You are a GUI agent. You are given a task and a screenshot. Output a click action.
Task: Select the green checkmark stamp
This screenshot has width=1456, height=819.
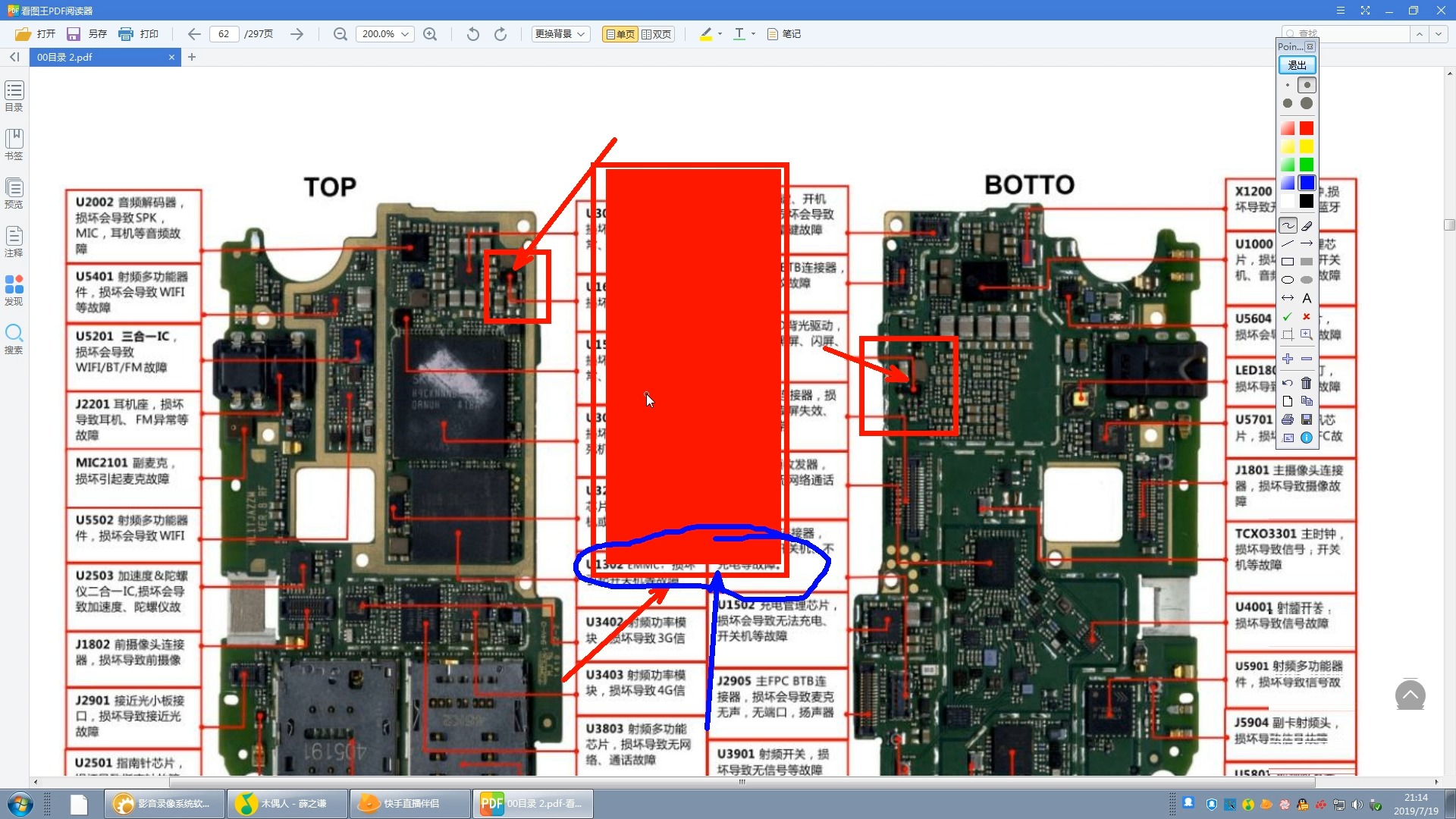(1288, 316)
